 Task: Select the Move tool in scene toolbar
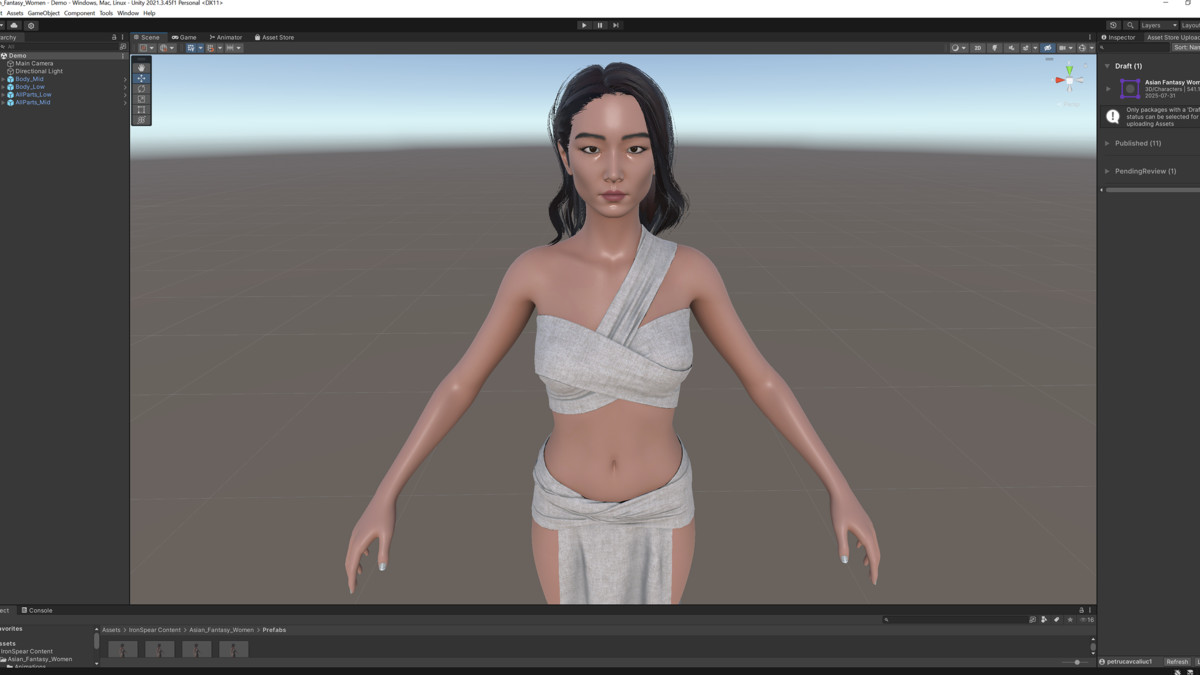141,78
